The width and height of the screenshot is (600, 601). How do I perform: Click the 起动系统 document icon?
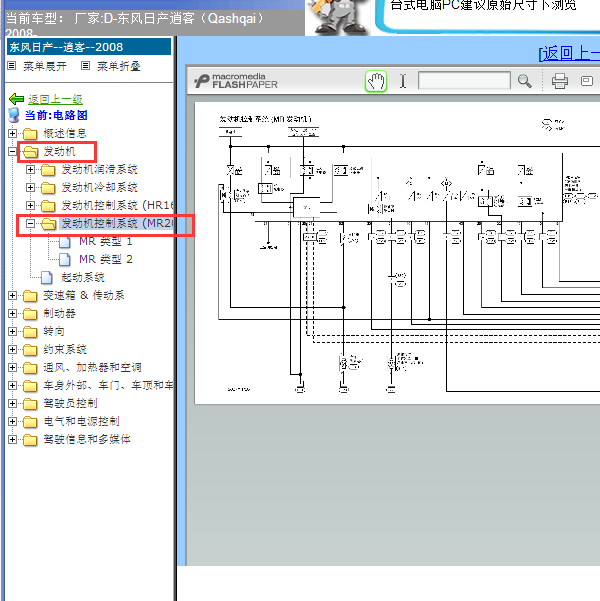pyautogui.click(x=47, y=278)
